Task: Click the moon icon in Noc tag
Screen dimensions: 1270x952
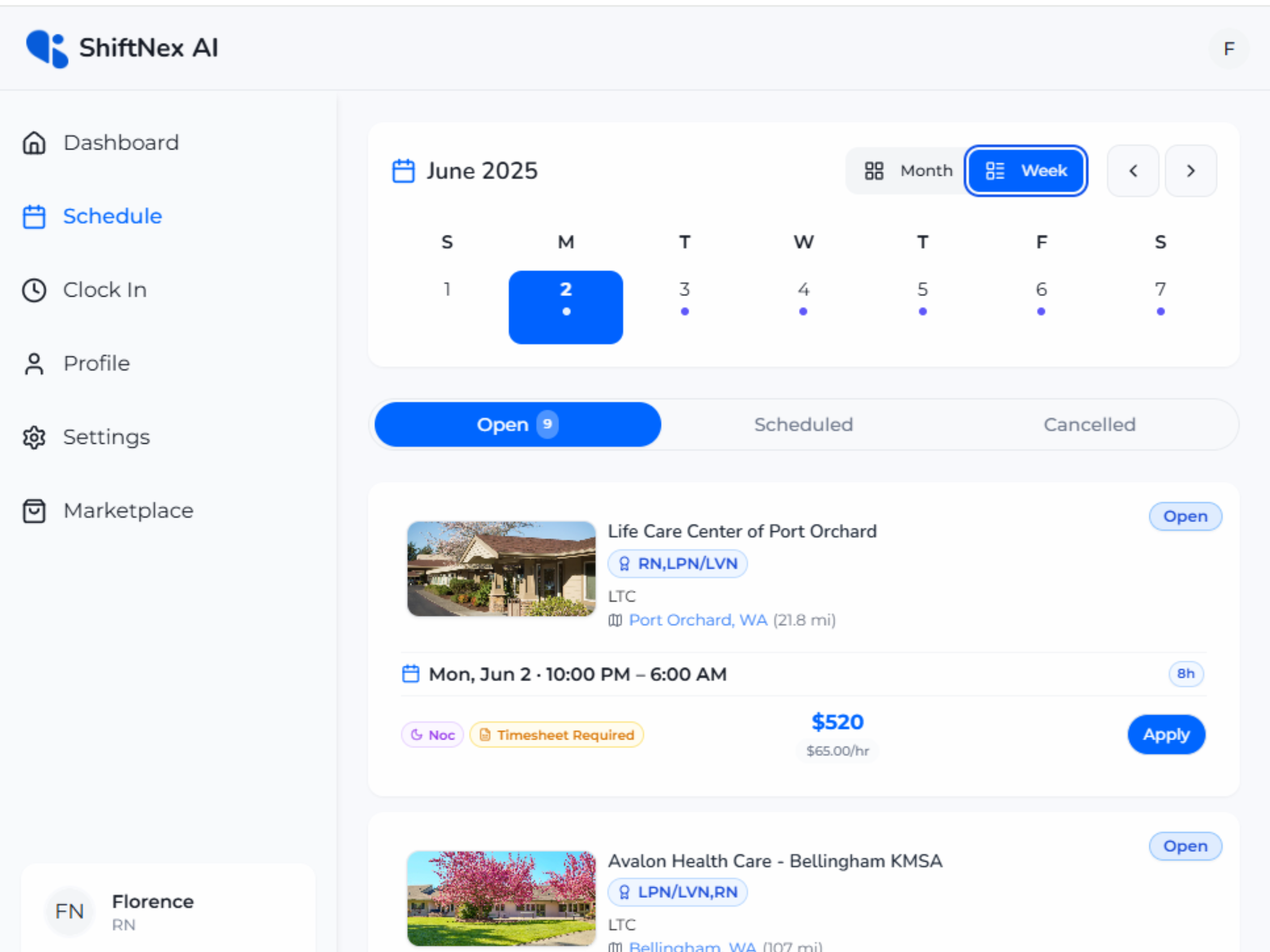Action: [x=417, y=734]
